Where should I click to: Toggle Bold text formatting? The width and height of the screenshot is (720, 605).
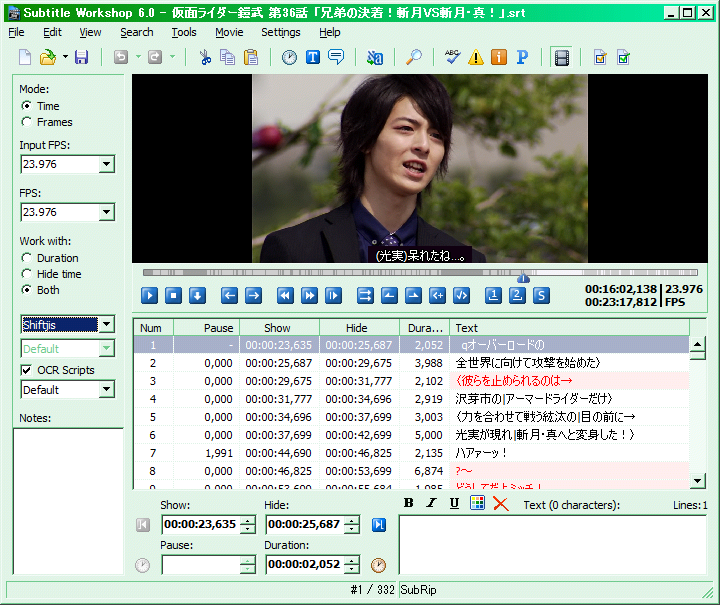[408, 503]
